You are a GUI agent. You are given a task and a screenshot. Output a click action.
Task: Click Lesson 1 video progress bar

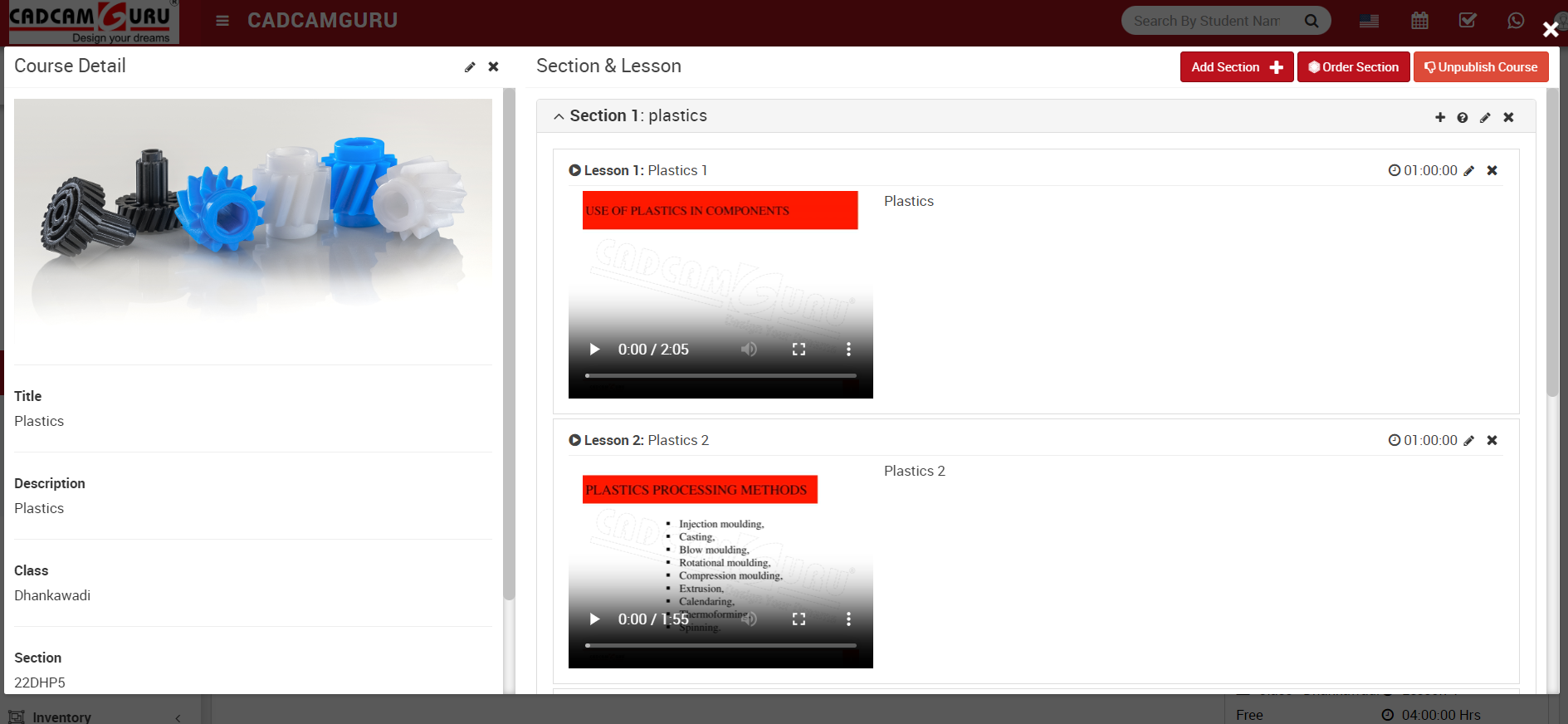[x=720, y=376]
